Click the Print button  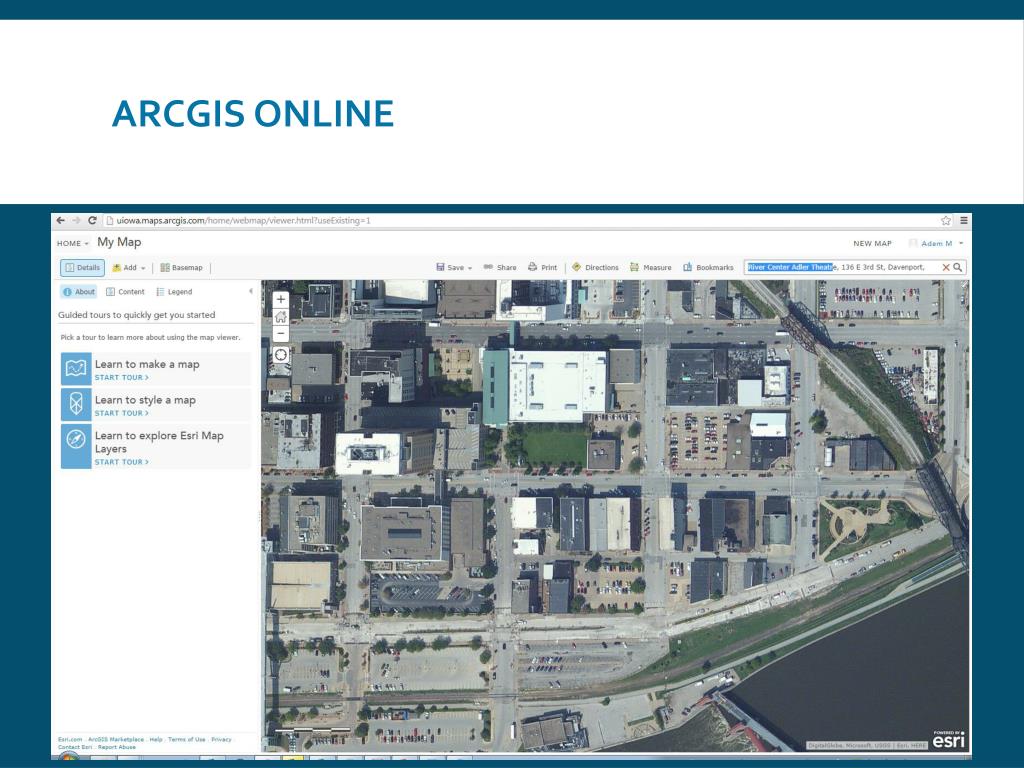[x=543, y=267]
